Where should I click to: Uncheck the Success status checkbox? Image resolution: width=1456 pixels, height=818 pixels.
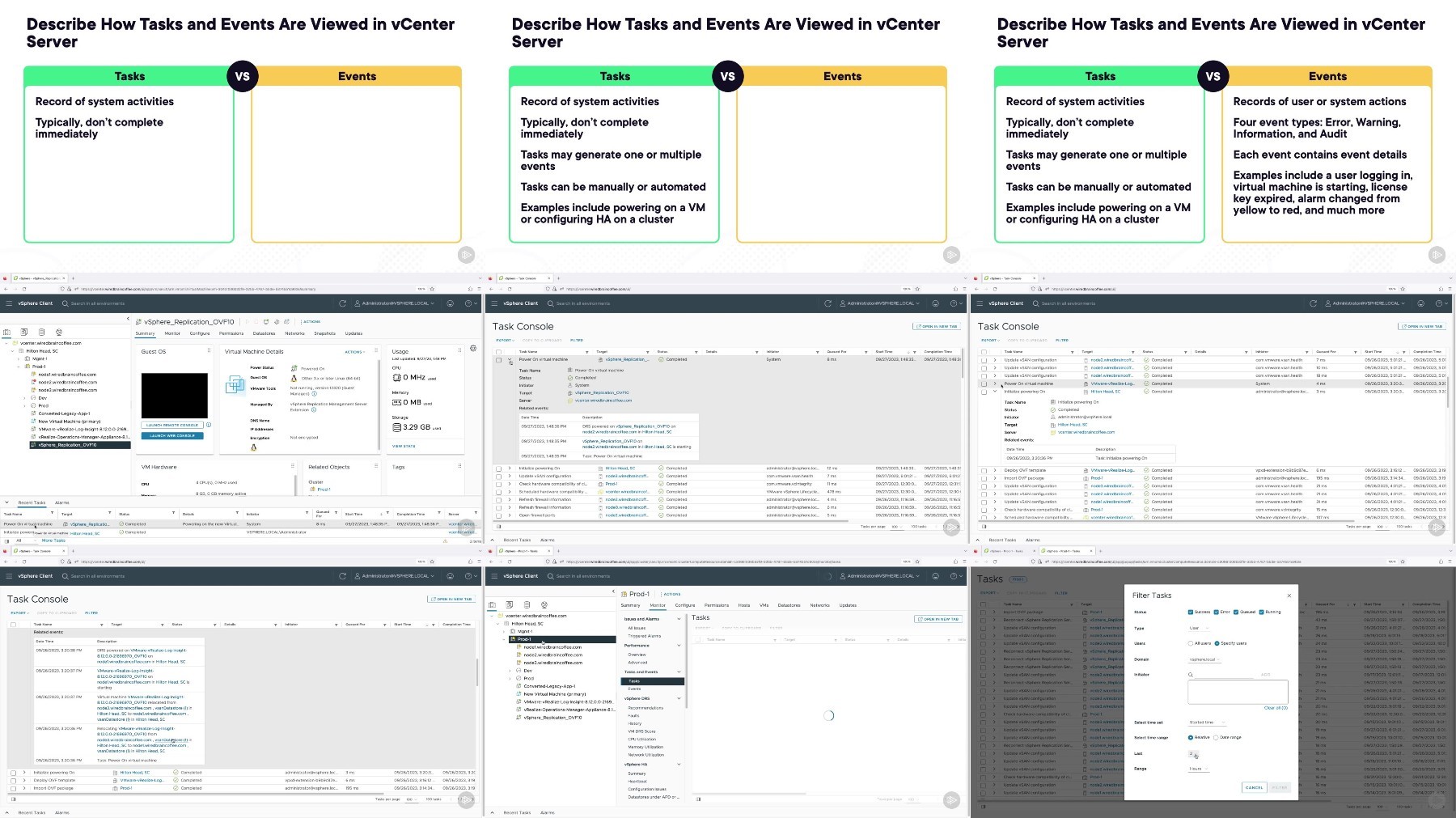tap(1190, 612)
